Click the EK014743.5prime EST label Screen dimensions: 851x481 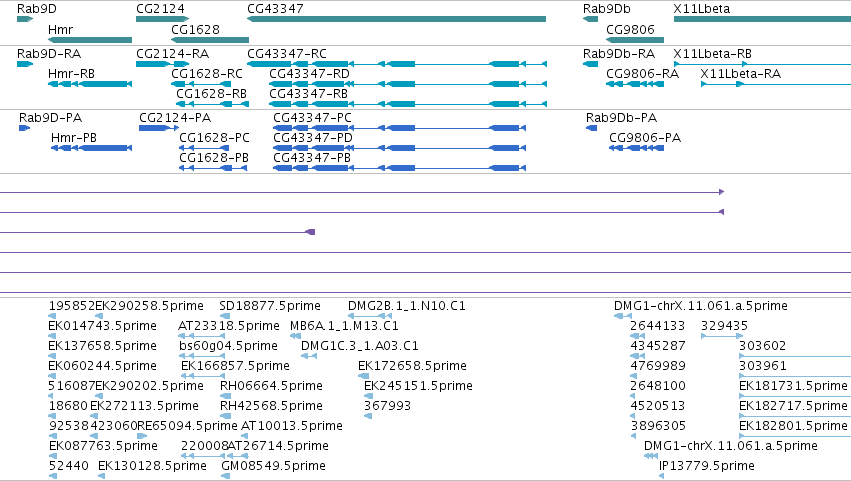pyautogui.click(x=102, y=326)
